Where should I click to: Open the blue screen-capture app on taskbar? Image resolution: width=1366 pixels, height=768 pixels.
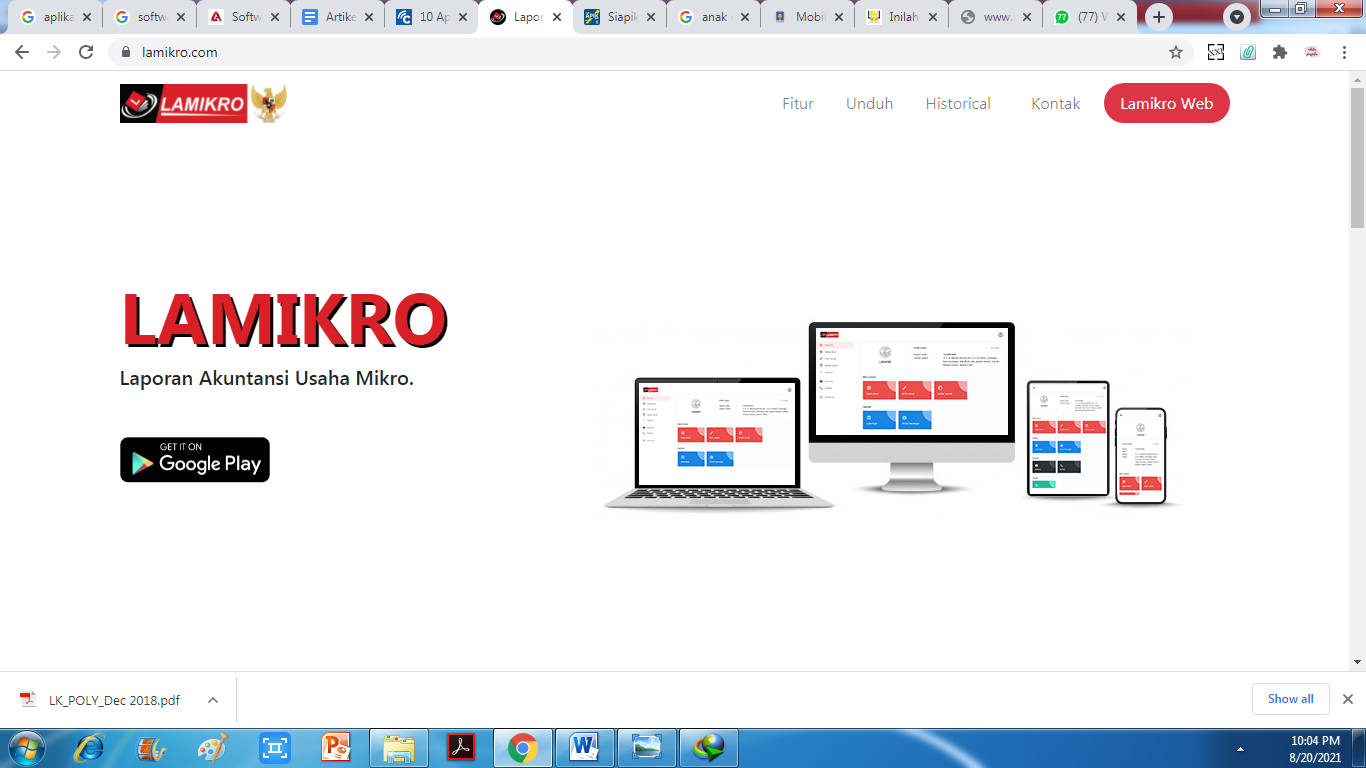click(274, 747)
